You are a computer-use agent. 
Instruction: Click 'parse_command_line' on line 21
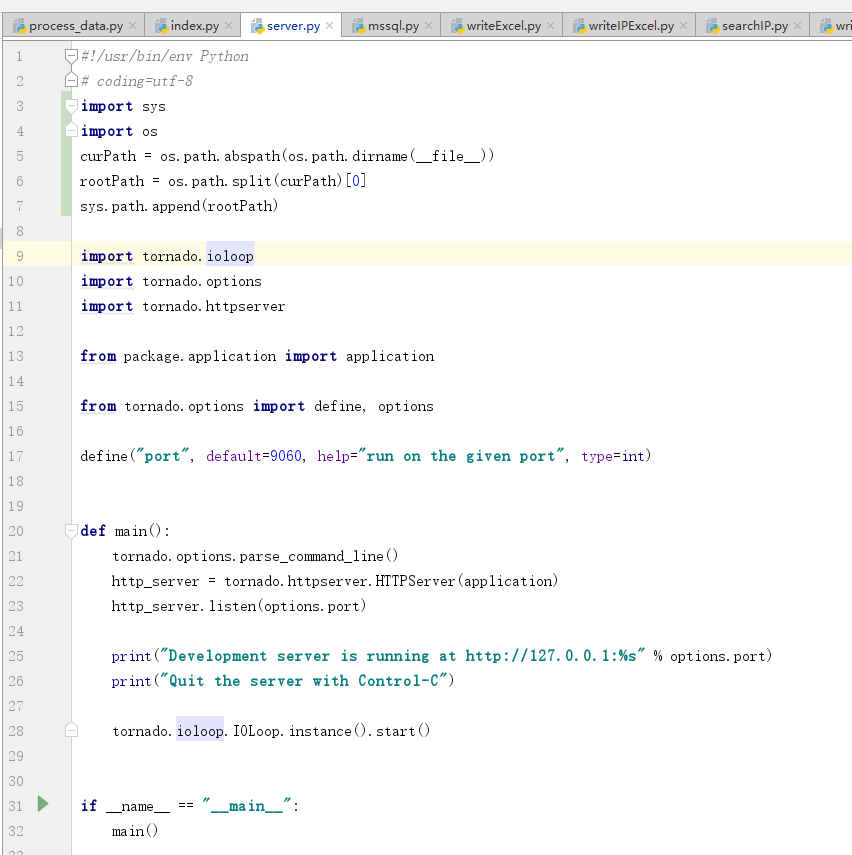tap(311, 556)
